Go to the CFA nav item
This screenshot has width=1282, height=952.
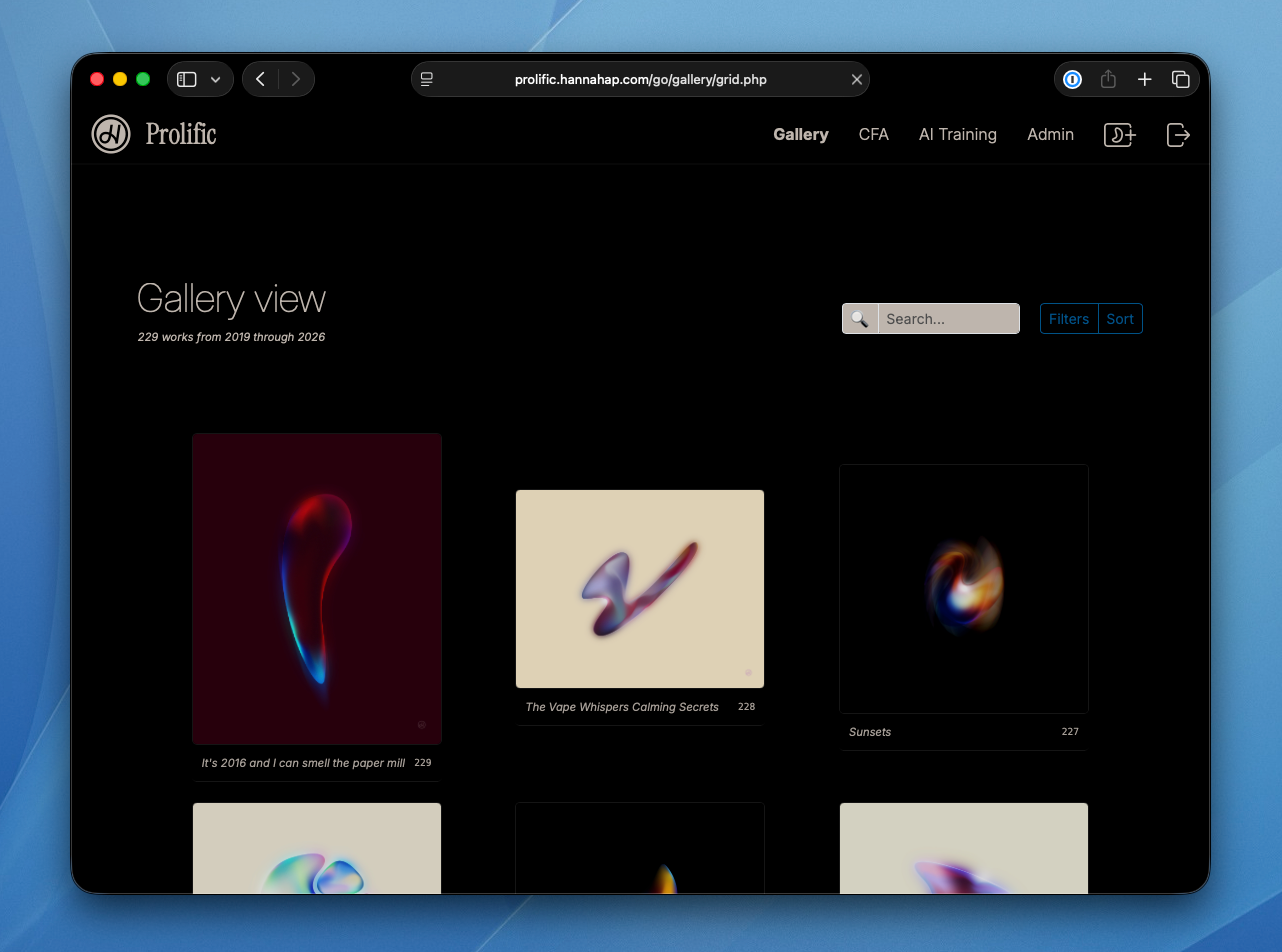pyautogui.click(x=873, y=134)
